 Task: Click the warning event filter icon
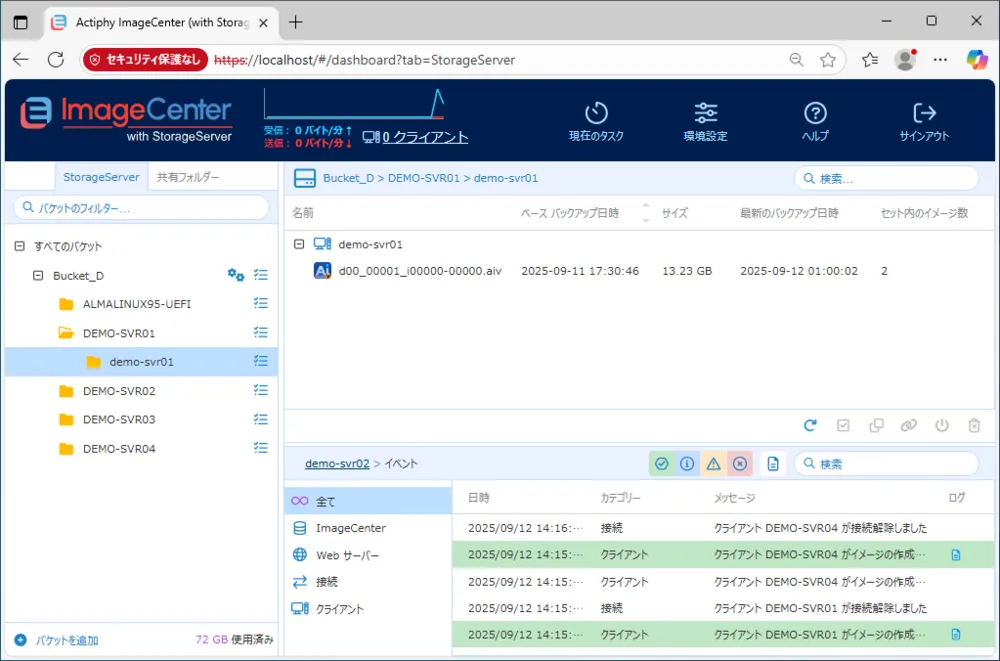[714, 463]
